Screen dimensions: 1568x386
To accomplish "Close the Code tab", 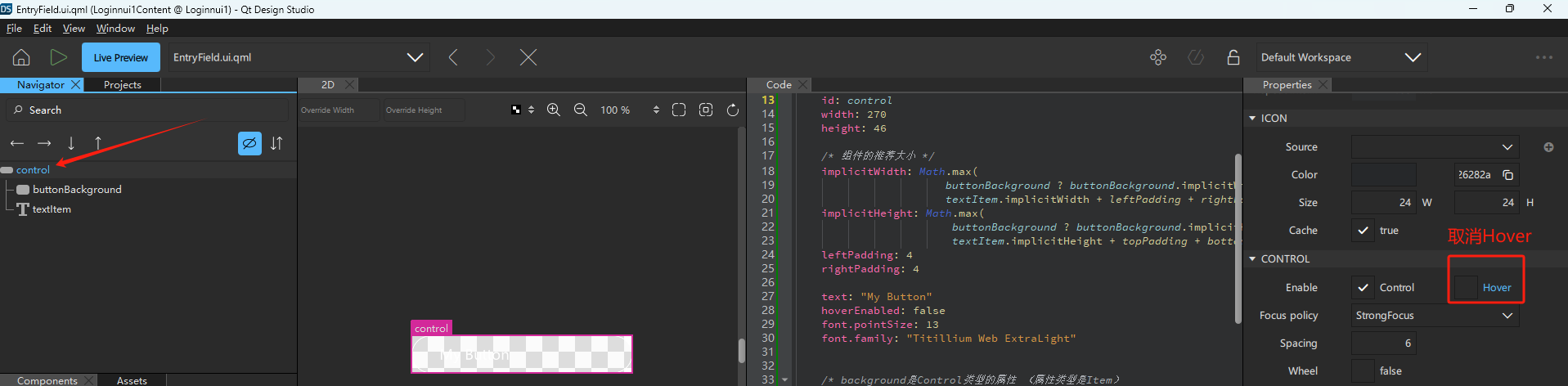I will 803,84.
